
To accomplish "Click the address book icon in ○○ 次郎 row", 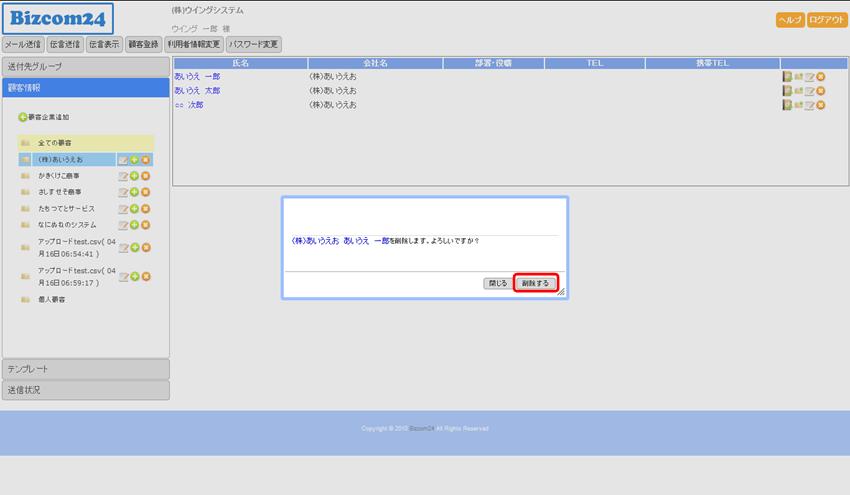I will 787,105.
